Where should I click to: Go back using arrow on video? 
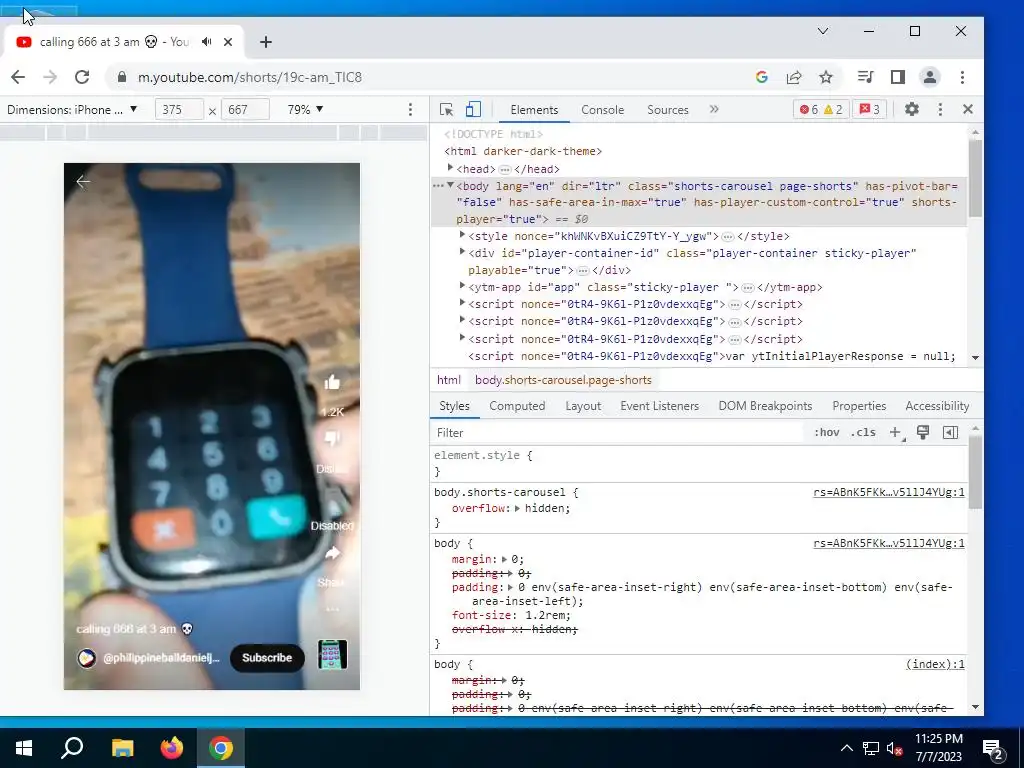[83, 182]
